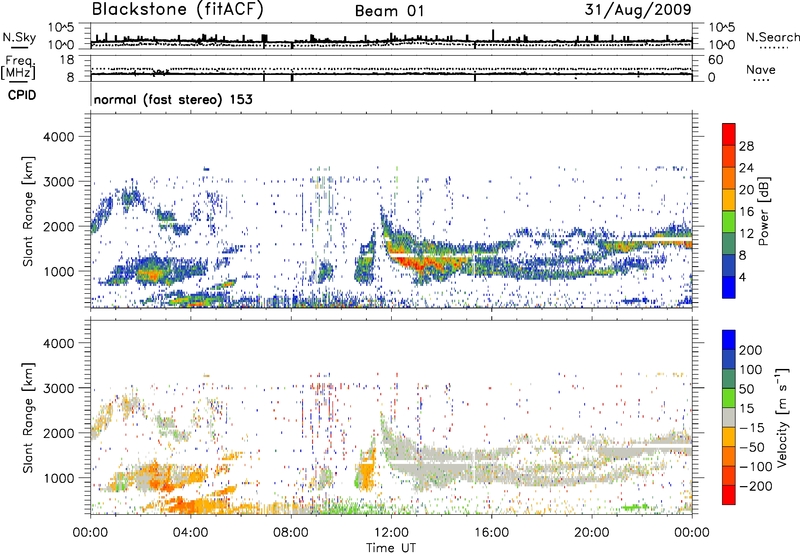Viewport: 800px width, 554px height.
Task: Click the "08:00" time axis tick label
Action: tap(291, 533)
